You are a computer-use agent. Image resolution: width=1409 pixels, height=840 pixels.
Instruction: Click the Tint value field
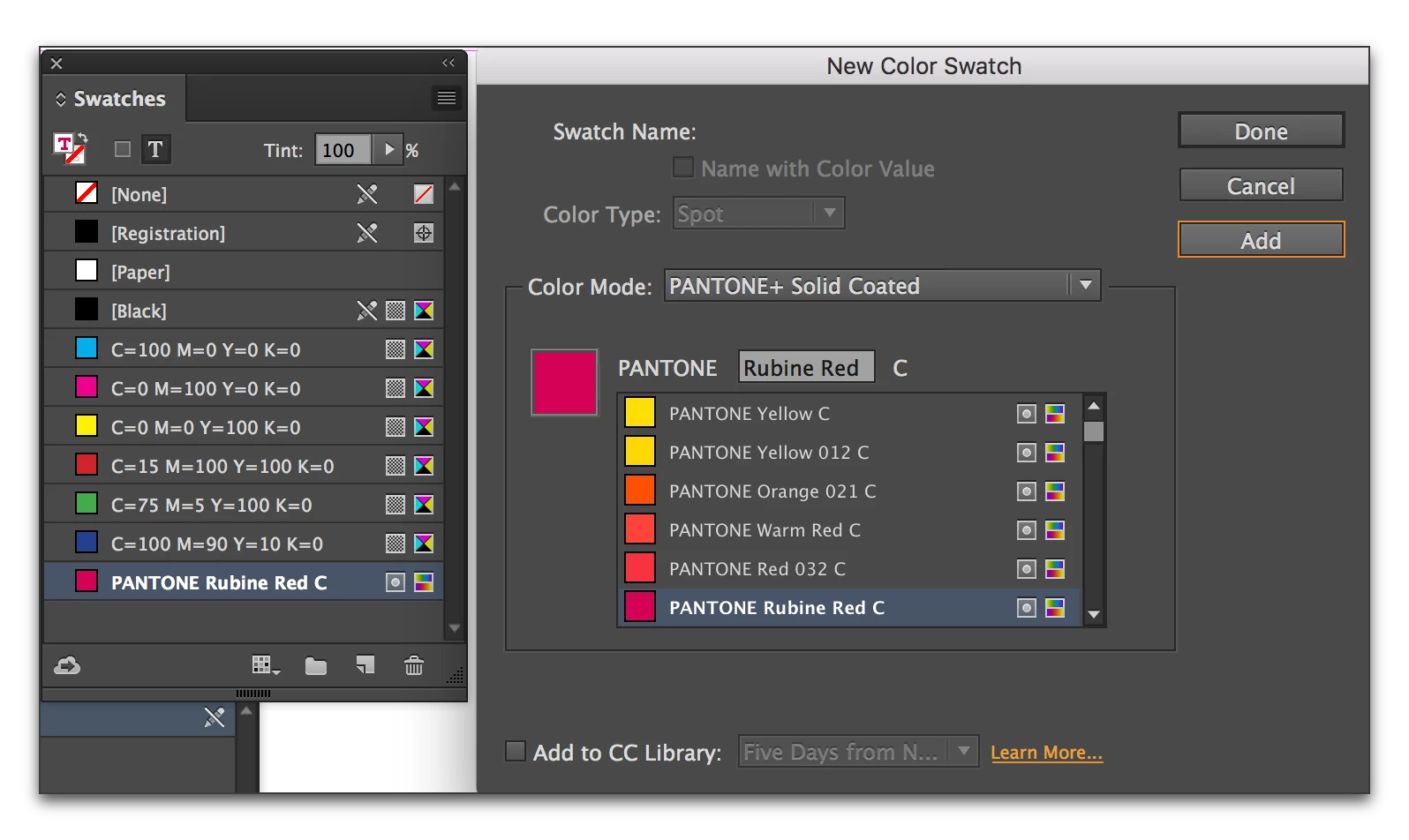coord(344,150)
